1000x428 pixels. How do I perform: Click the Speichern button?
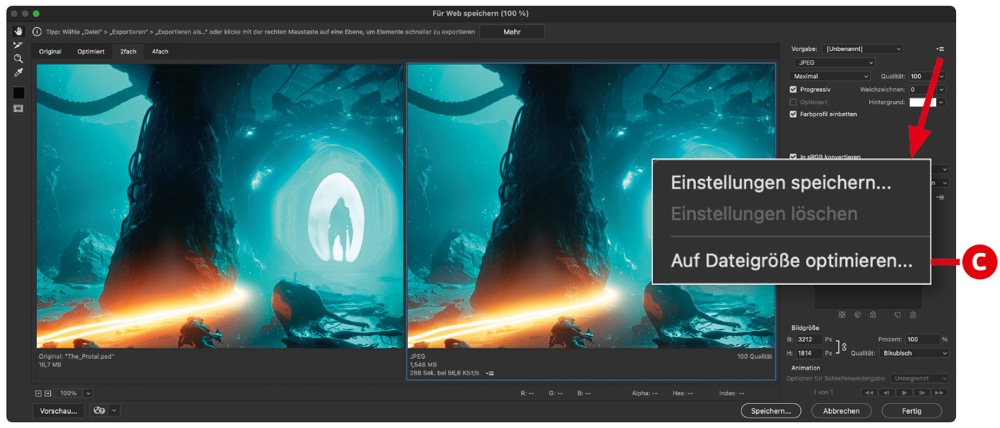[770, 410]
